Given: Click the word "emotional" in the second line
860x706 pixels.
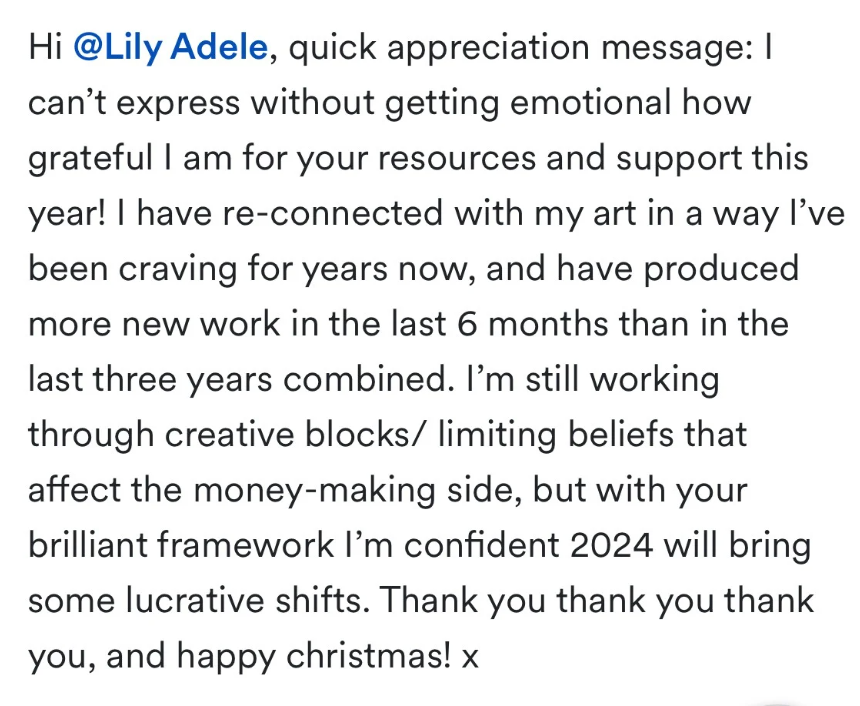Looking at the screenshot, I should 591,103.
